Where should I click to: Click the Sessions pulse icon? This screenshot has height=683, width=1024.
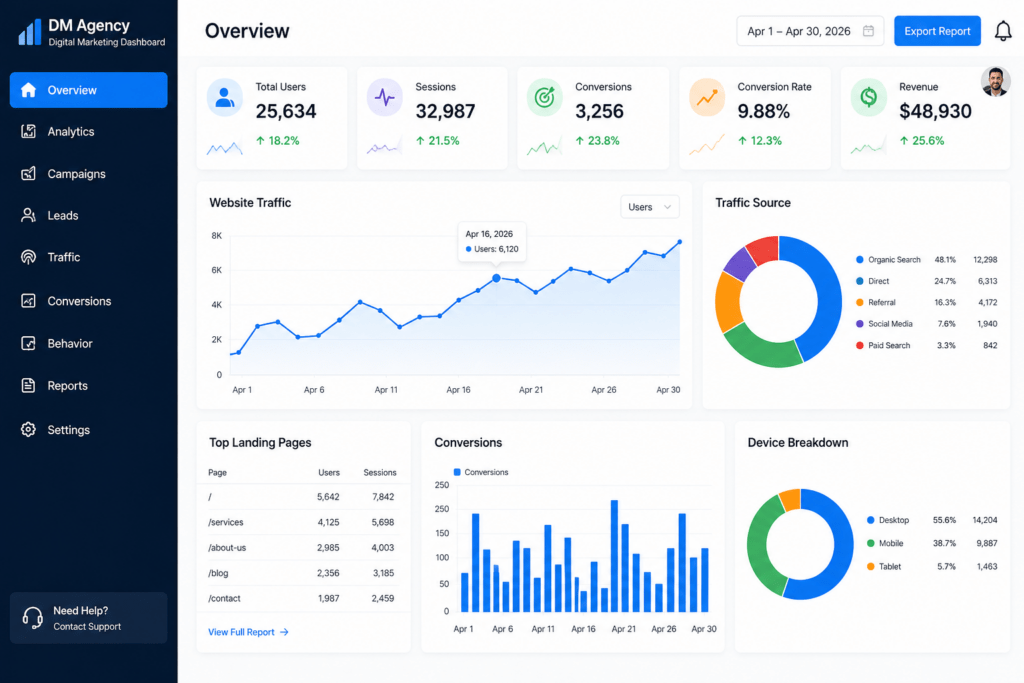point(385,98)
